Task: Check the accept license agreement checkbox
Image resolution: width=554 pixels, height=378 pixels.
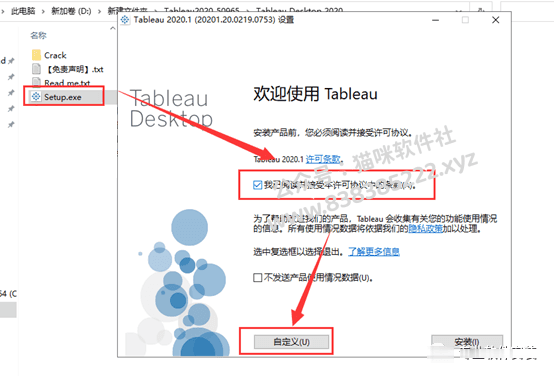Action: (x=258, y=185)
